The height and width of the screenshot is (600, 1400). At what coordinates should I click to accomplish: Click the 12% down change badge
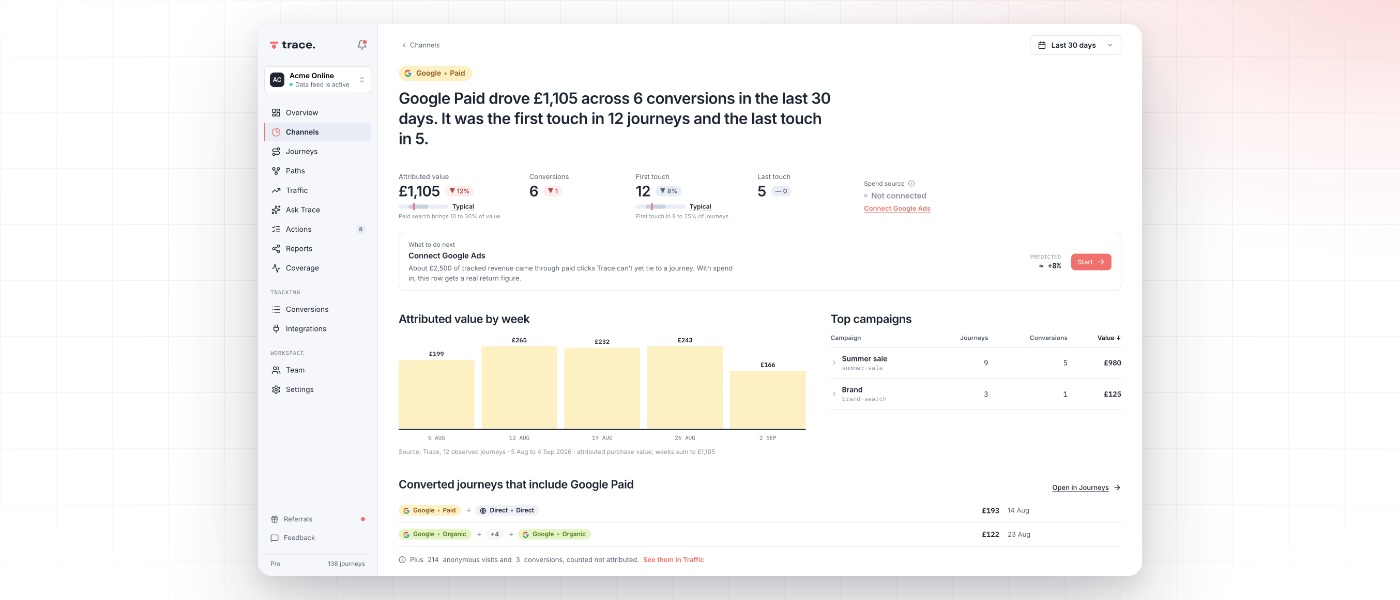coord(459,191)
